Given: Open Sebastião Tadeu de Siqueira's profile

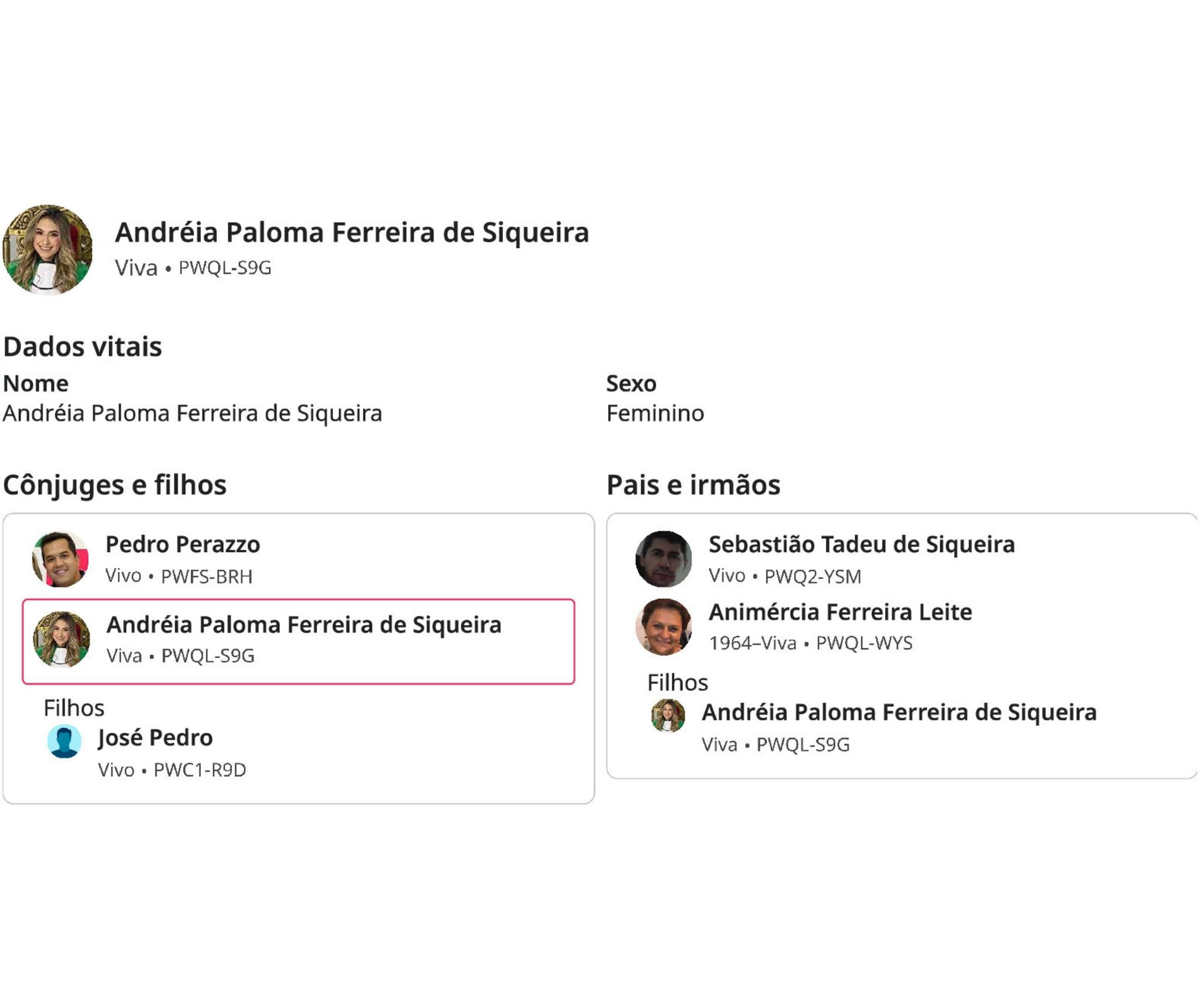Looking at the screenshot, I should tap(861, 544).
